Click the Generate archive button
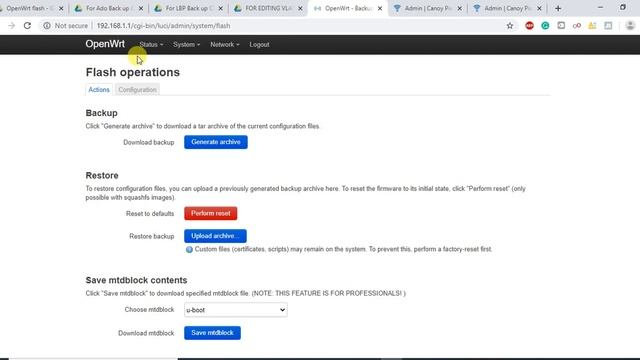The height and width of the screenshot is (360, 640). [216, 142]
